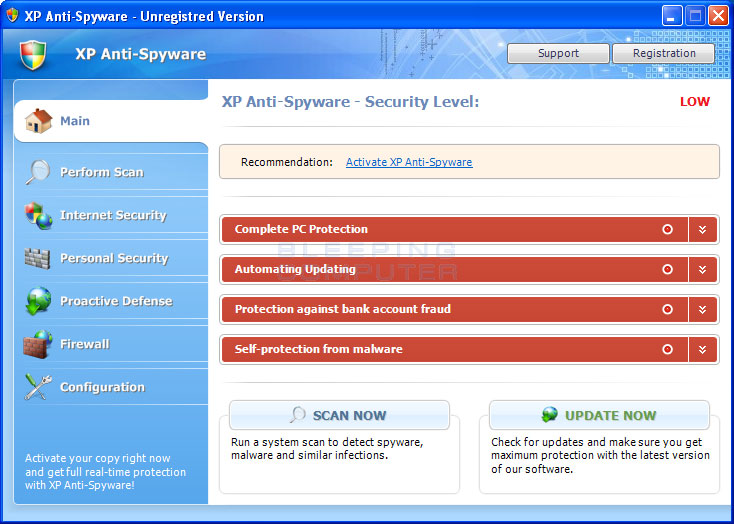
Task: Click the small shield icon in title bar
Action: click(x=12, y=15)
